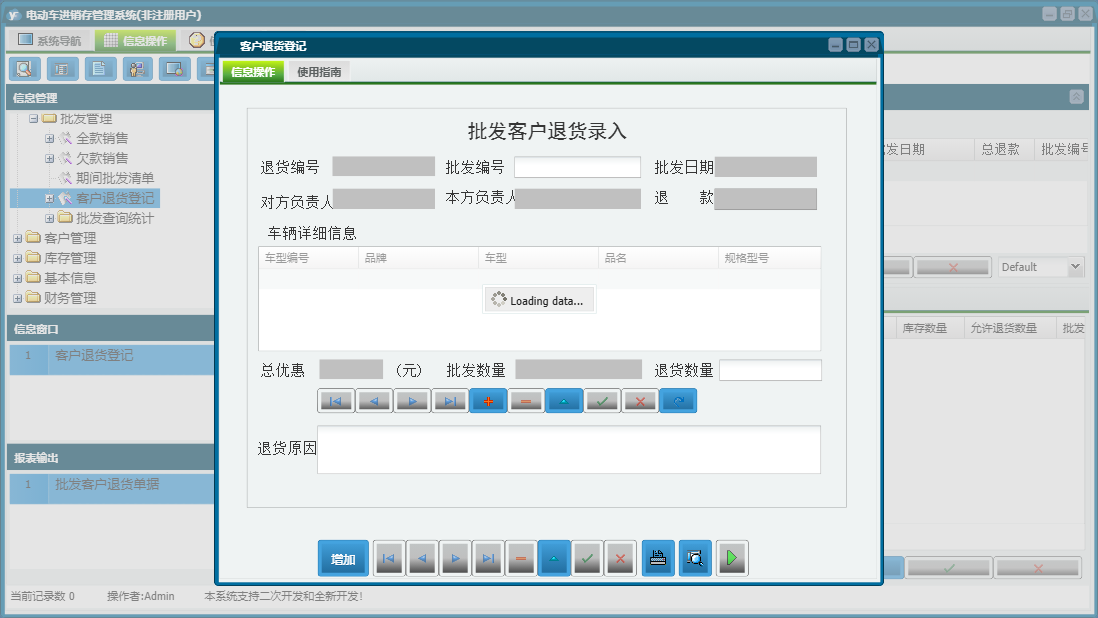Screen dimensions: 1098x618
Task: Click the 总优惠 field
Action: click(351, 369)
